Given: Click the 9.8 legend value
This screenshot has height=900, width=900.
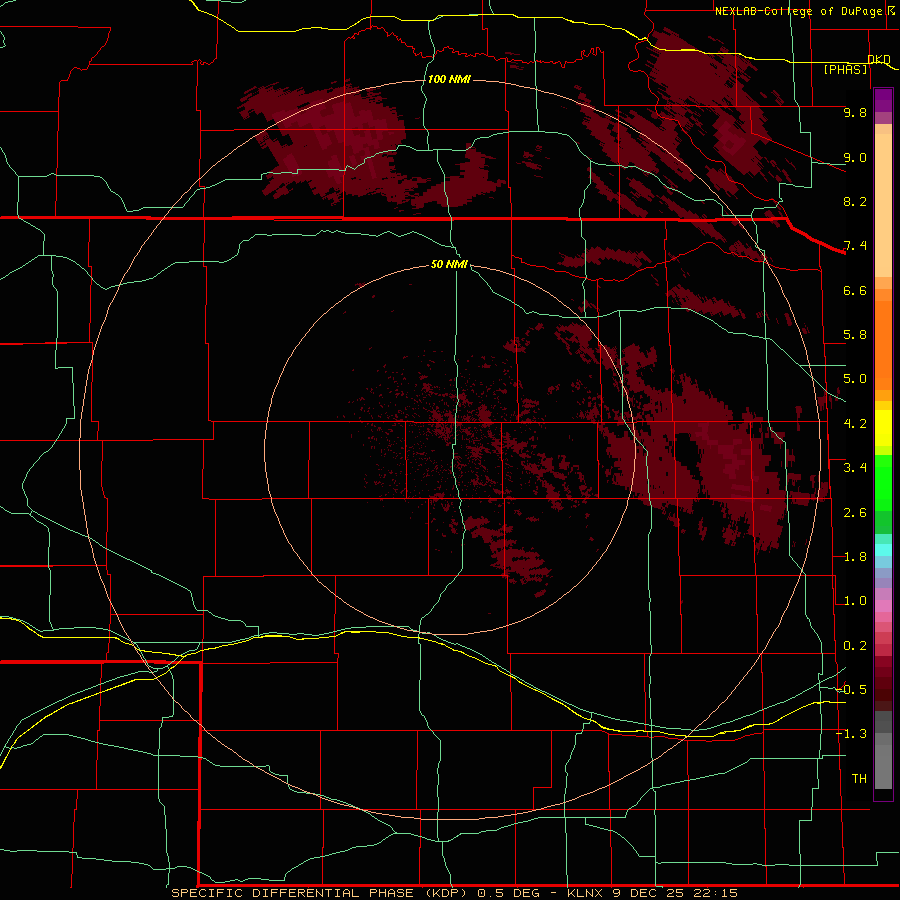Looking at the screenshot, I should (x=855, y=112).
